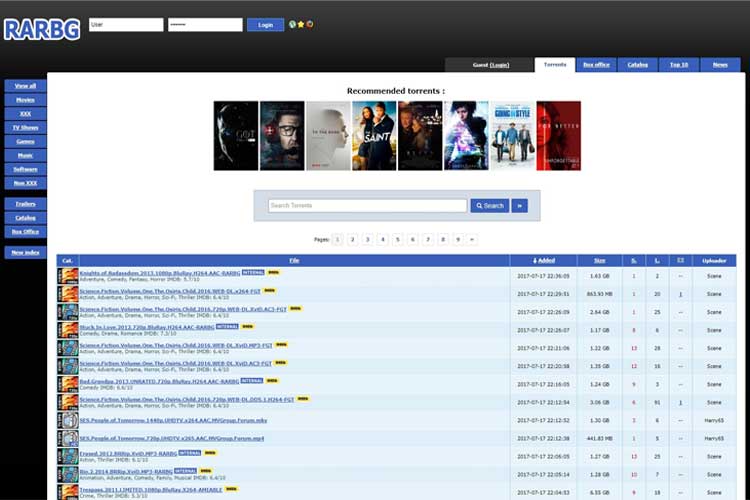750x500 pixels.
Task: Go to page 9
Action: (x=458, y=239)
